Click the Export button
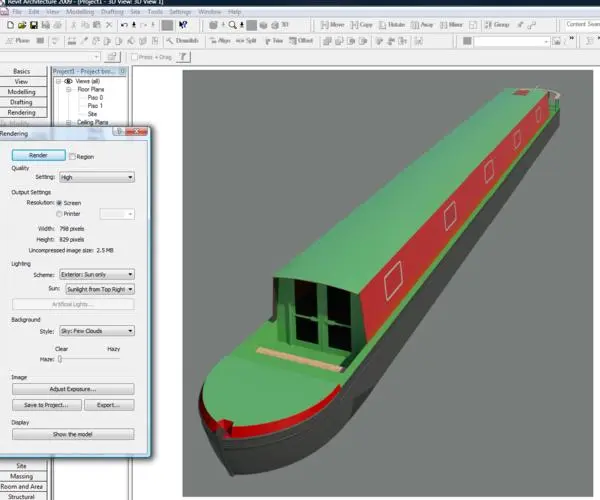The image size is (600, 500). [109, 405]
